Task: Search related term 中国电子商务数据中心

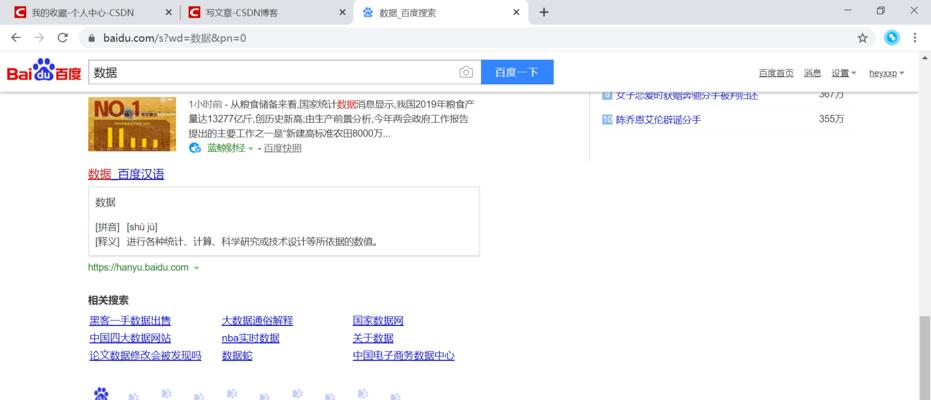Action: point(404,356)
